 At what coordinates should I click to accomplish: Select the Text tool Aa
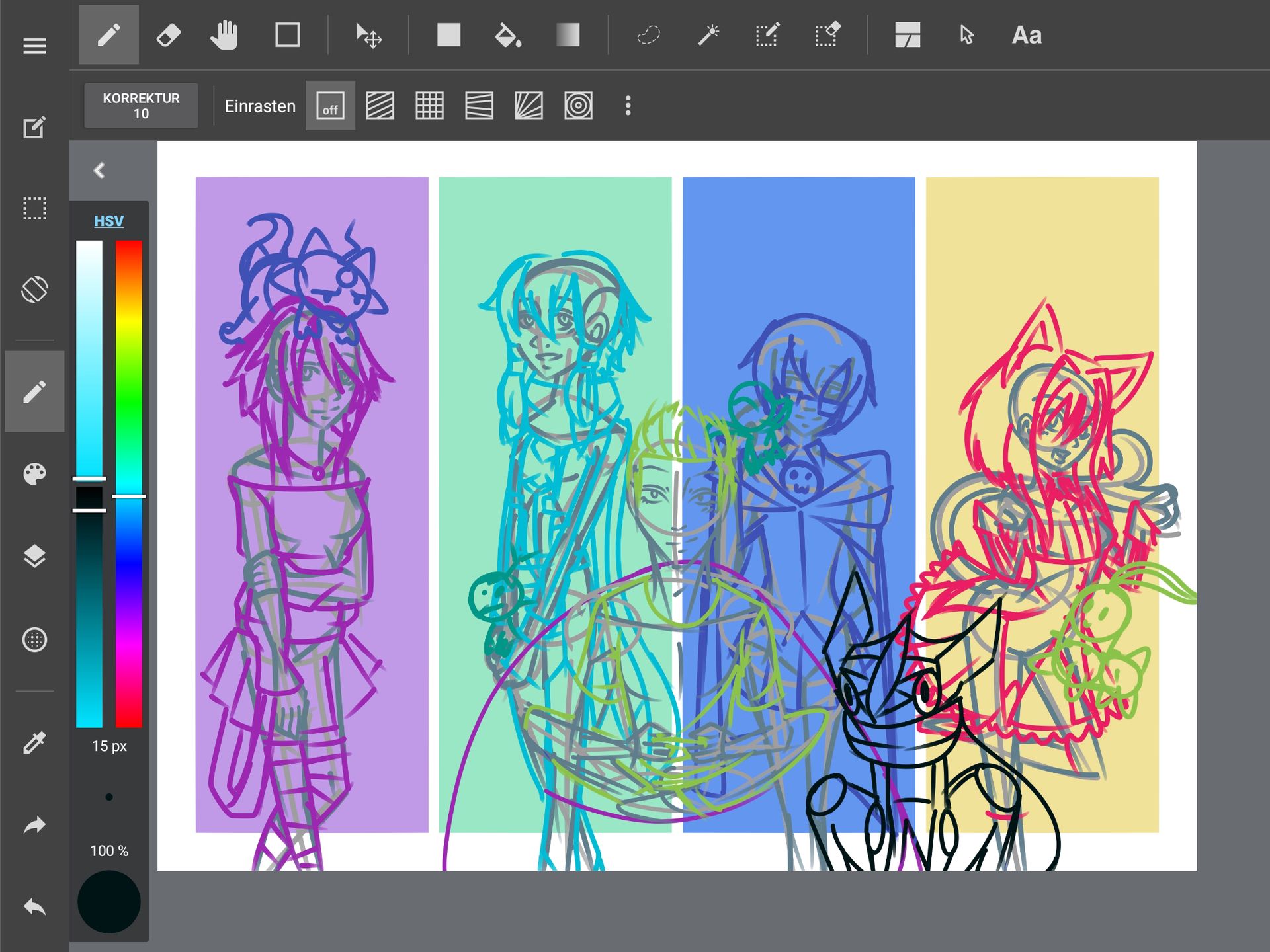(1027, 35)
